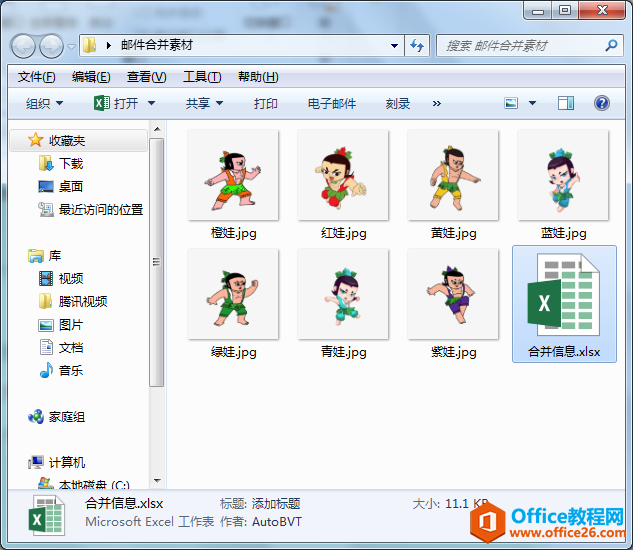Click the 紫娃.jpg file name
This screenshot has width=633, height=550.
pos(453,352)
